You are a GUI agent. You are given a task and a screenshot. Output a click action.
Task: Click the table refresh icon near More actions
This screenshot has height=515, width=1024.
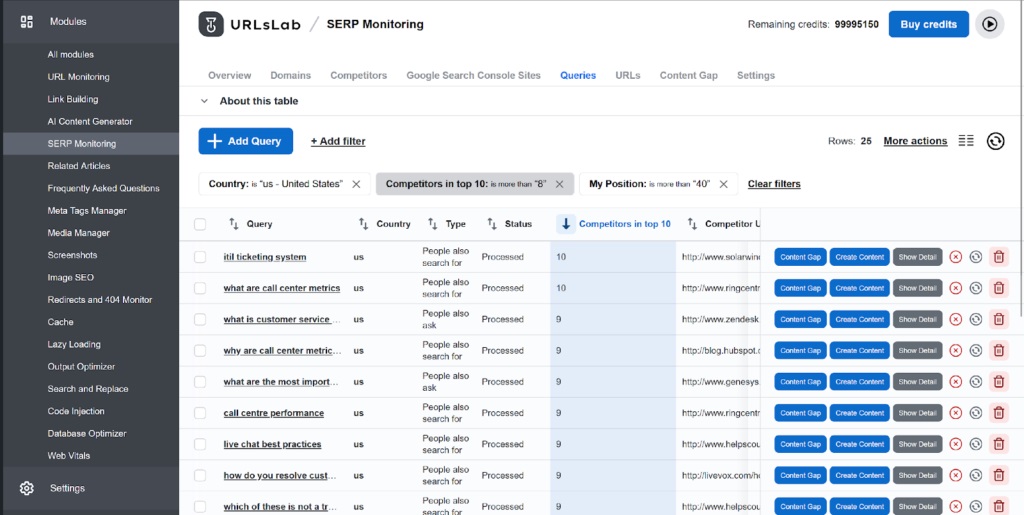click(995, 141)
